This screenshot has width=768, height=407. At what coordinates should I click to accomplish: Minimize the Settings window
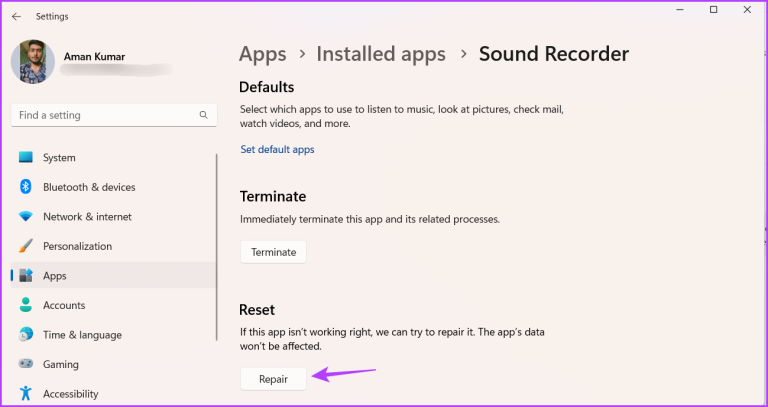pos(681,9)
